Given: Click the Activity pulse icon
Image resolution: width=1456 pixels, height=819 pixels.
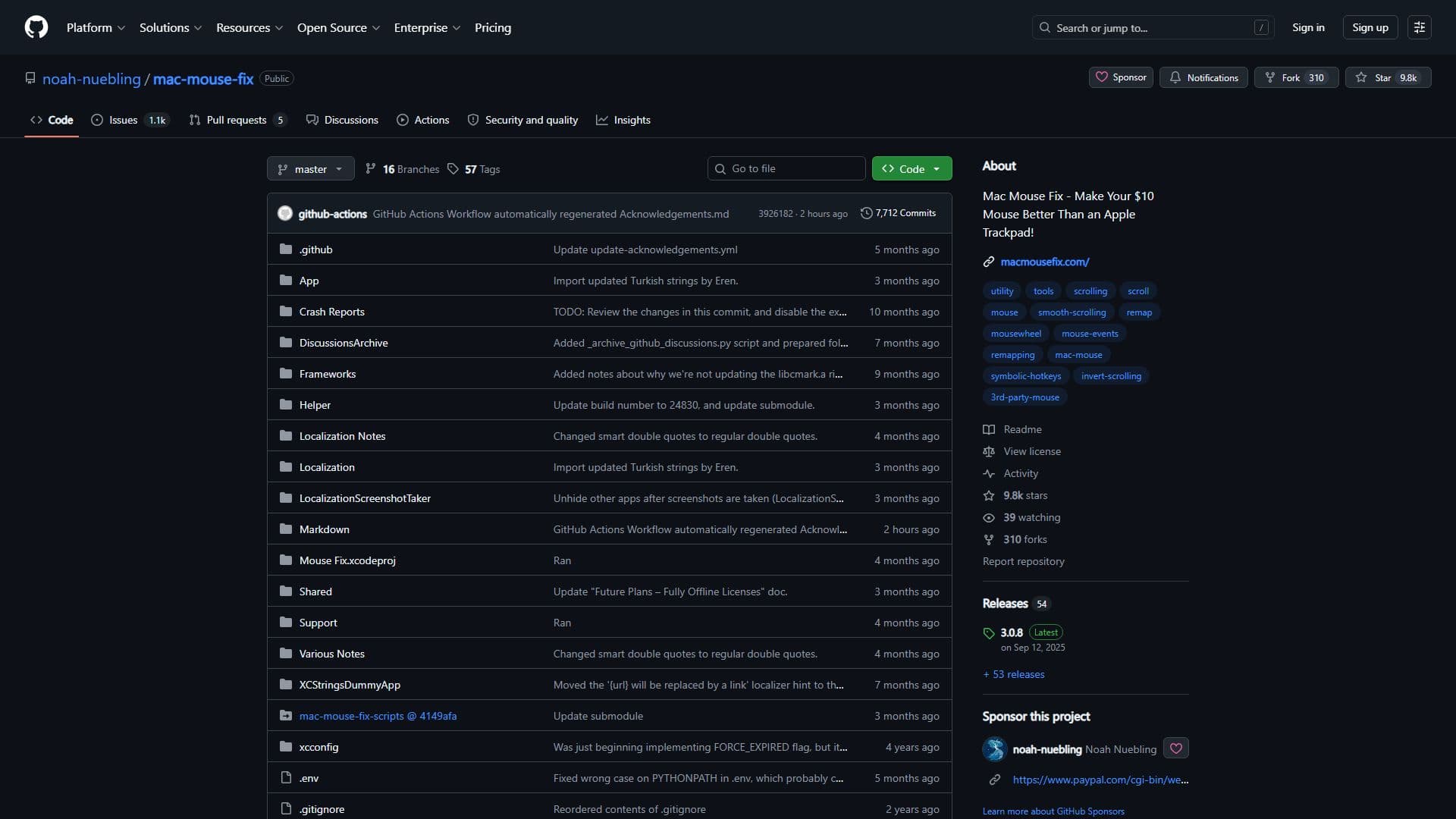Looking at the screenshot, I should pos(989,474).
